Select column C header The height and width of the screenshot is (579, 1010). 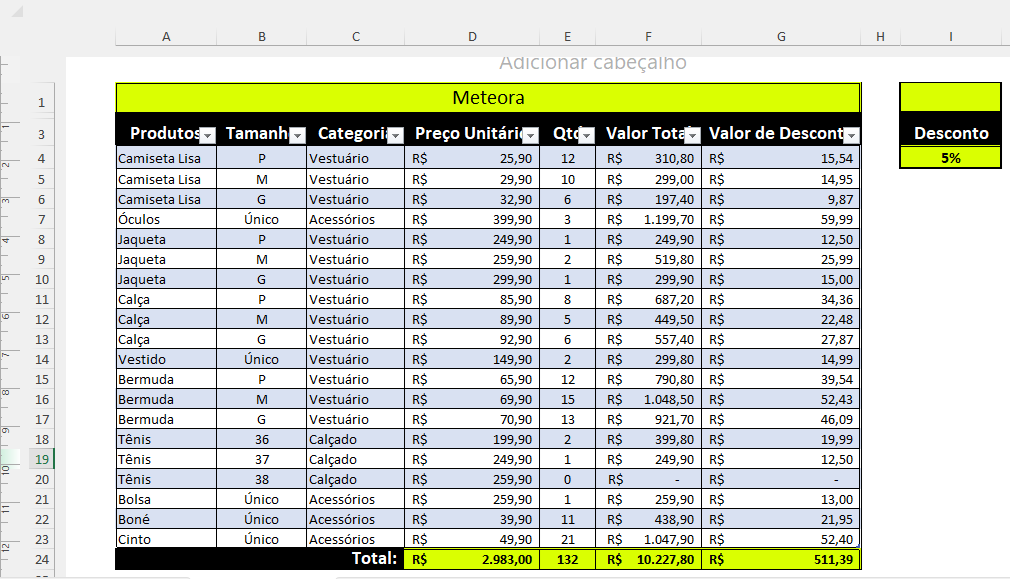[x=356, y=37]
